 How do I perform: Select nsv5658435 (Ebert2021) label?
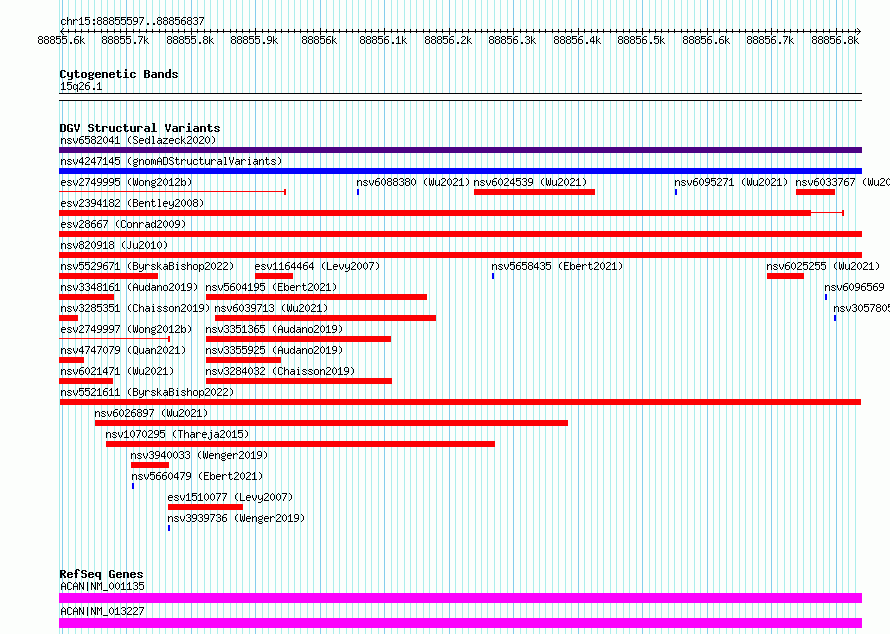[557, 266]
